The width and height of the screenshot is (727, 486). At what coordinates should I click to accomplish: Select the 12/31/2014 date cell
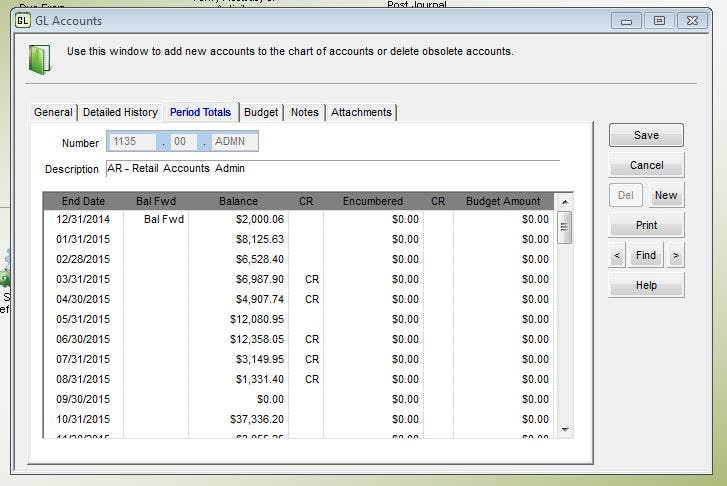pos(83,219)
